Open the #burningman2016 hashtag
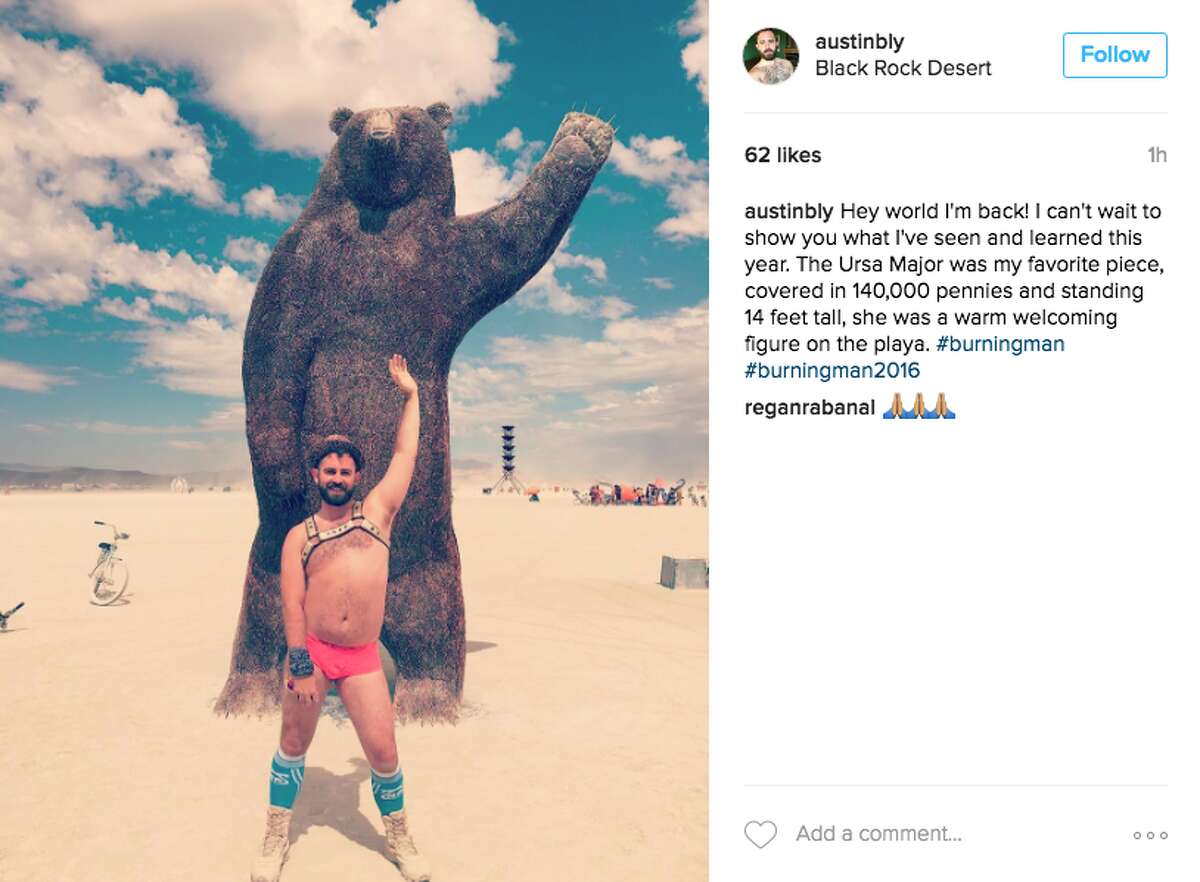Viewport: 1200px width, 882px height. pos(832,371)
